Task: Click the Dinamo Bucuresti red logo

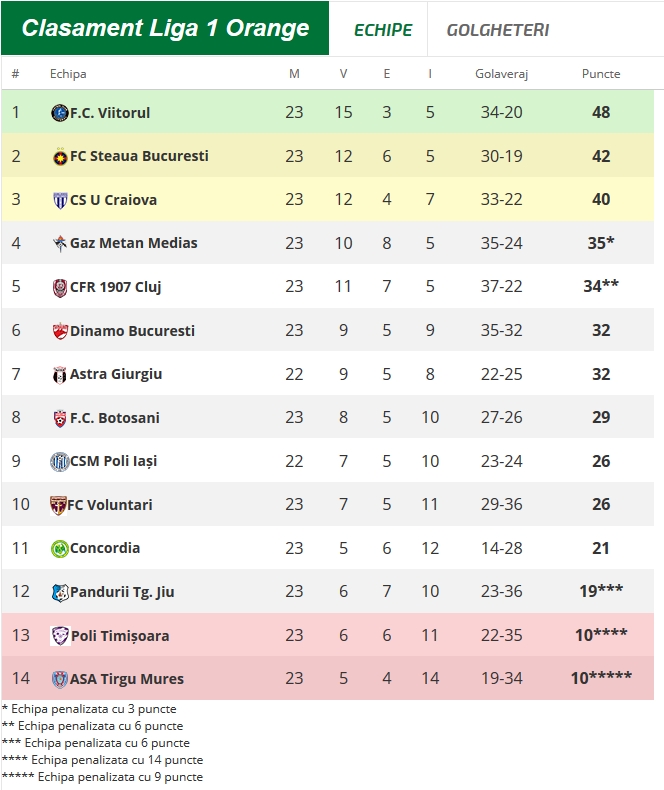Action: pyautogui.click(x=60, y=331)
